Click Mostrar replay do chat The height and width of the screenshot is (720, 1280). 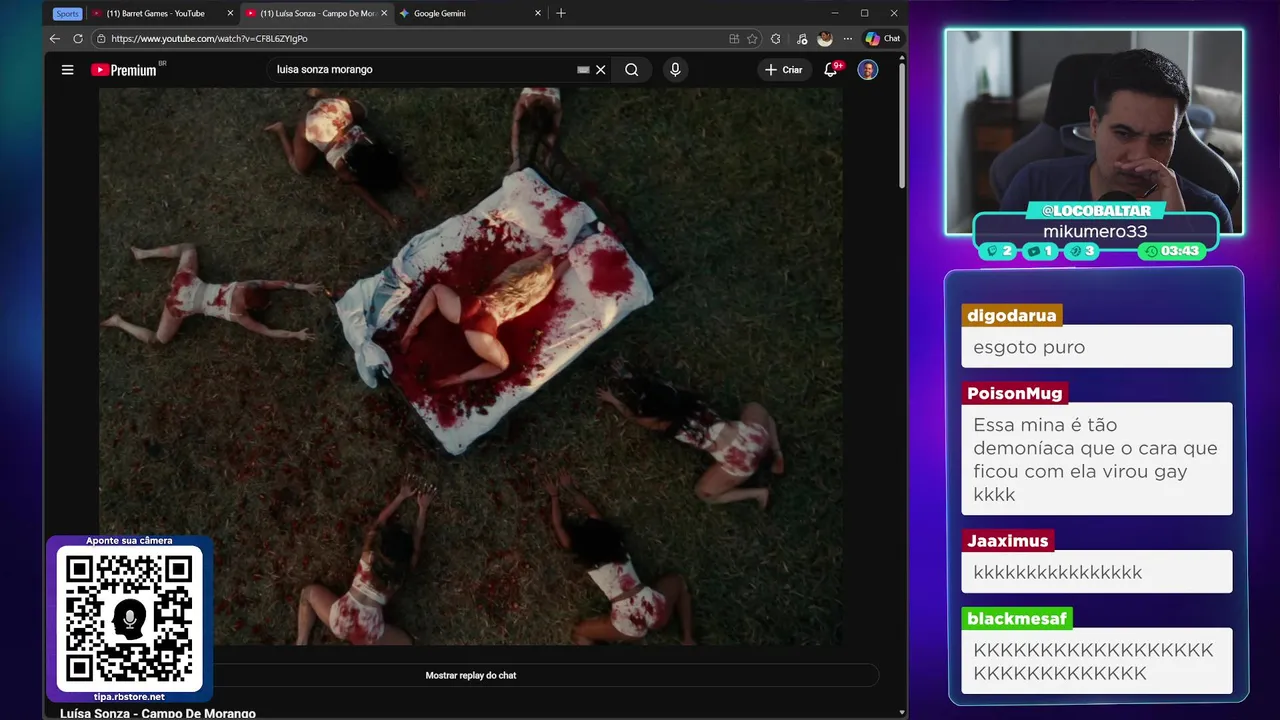point(471,676)
